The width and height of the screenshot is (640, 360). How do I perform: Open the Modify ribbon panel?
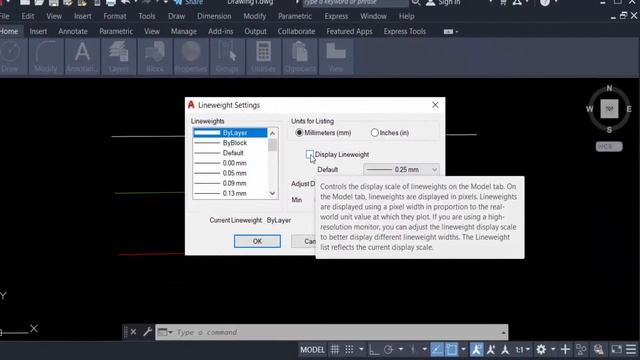coord(46,57)
